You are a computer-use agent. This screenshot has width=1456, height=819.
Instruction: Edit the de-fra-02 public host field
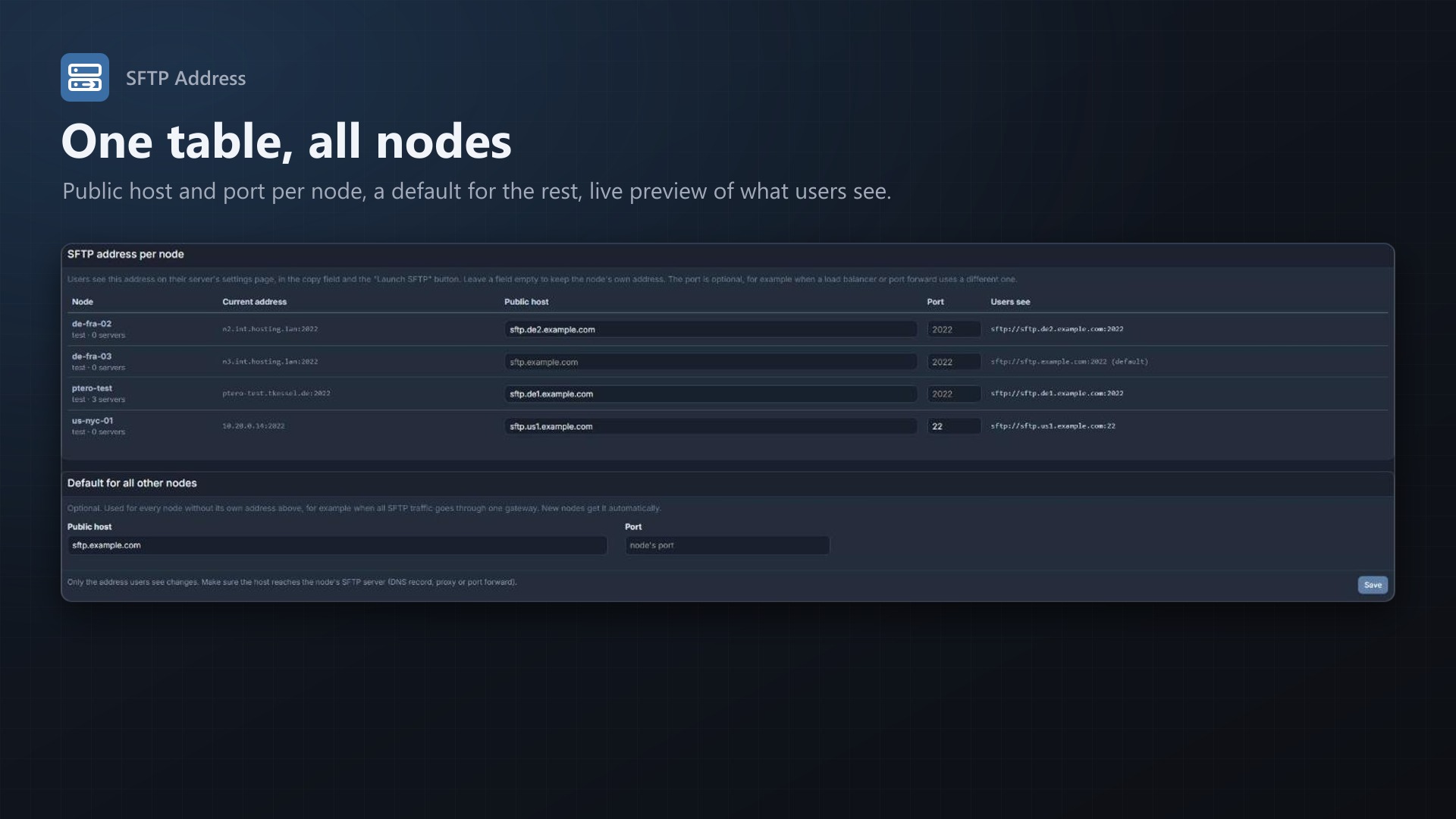711,329
